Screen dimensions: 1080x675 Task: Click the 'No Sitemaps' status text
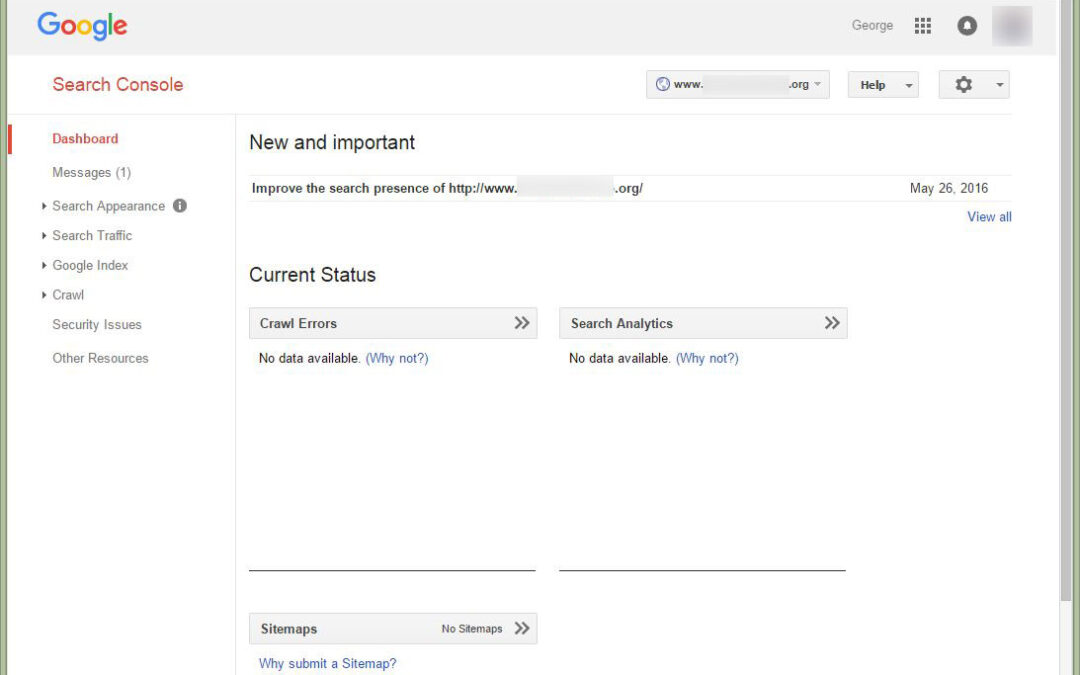click(x=472, y=629)
